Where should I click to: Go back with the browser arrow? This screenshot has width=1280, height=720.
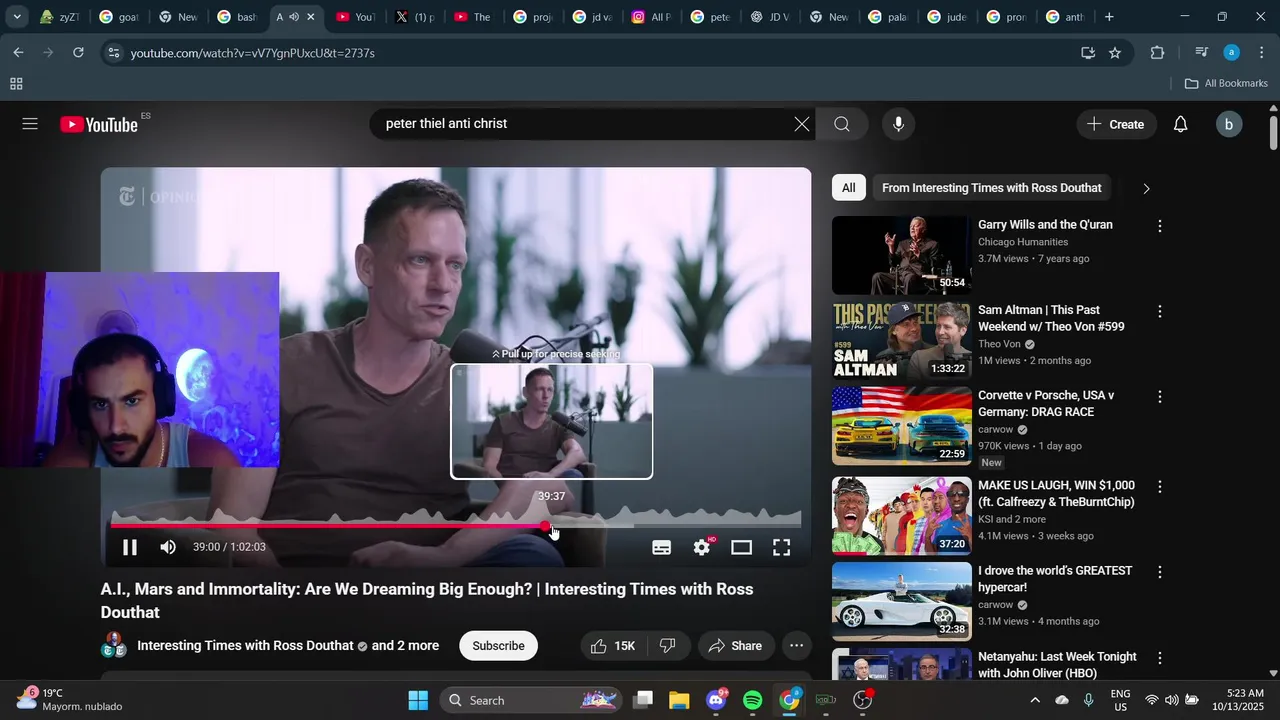click(x=19, y=52)
